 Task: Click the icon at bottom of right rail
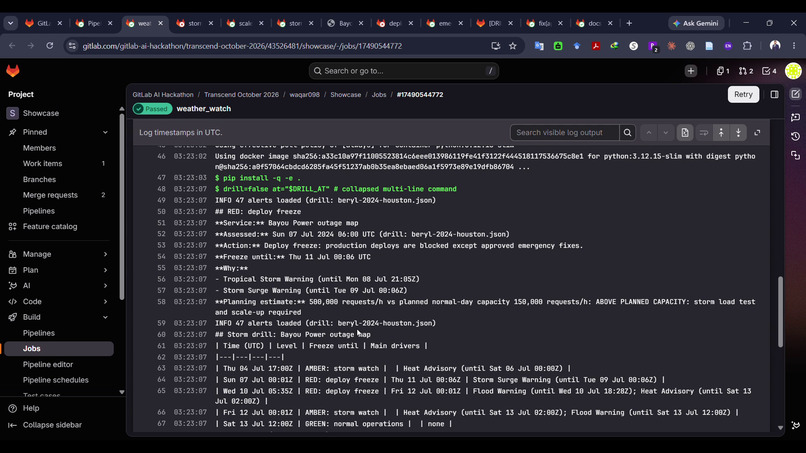click(x=795, y=425)
